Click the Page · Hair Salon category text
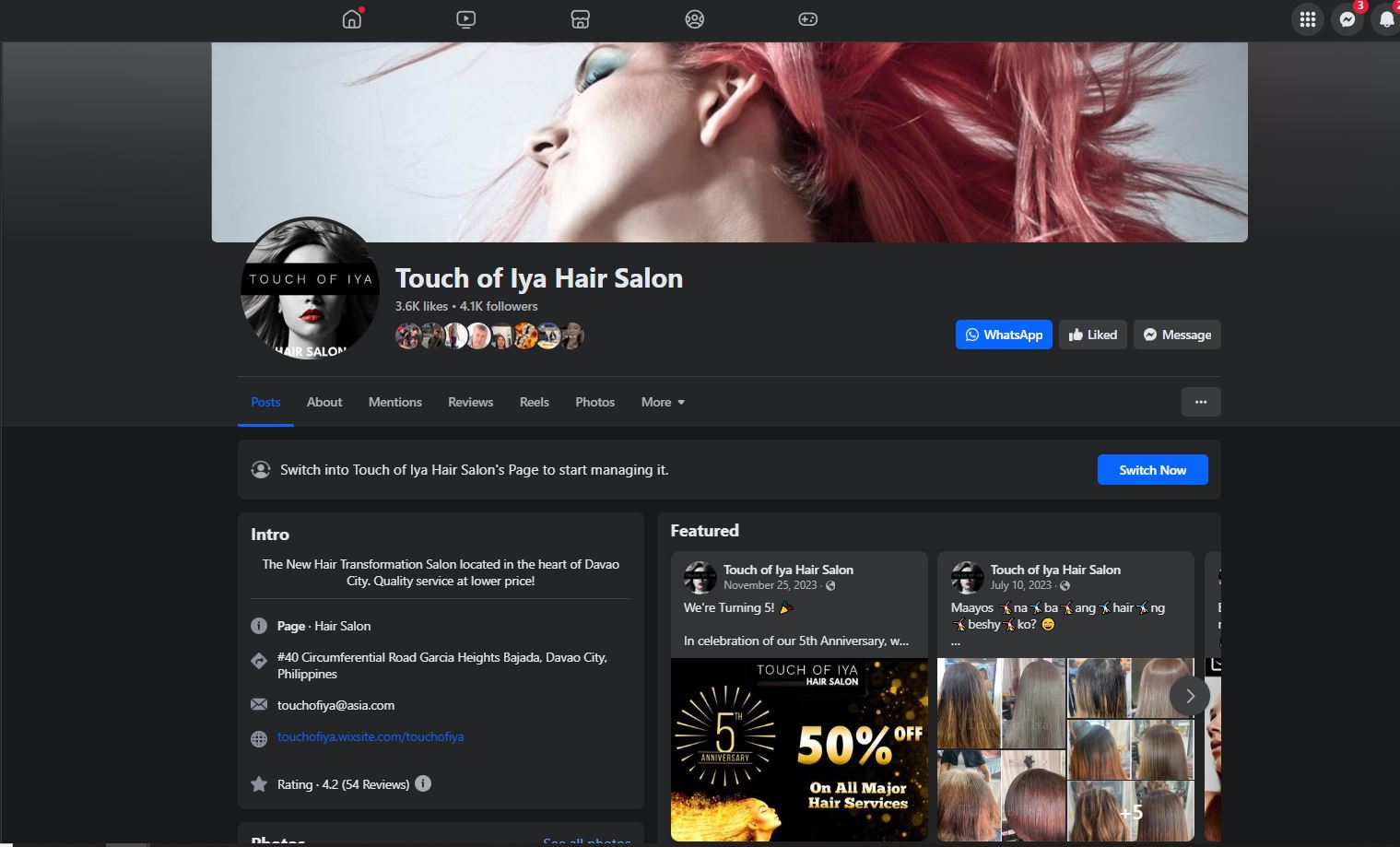The width and height of the screenshot is (1400, 847). [324, 626]
